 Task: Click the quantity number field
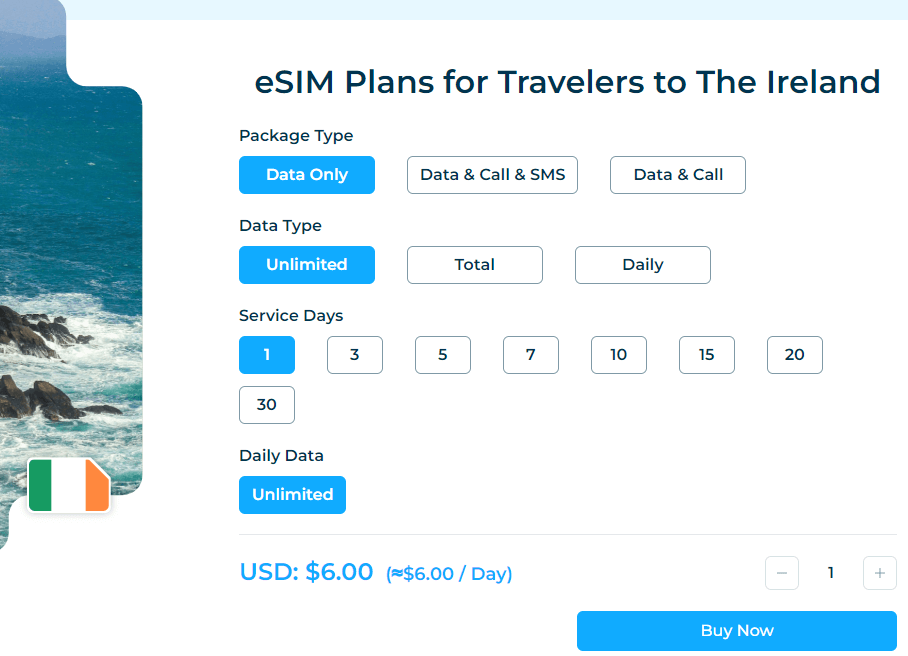(831, 573)
